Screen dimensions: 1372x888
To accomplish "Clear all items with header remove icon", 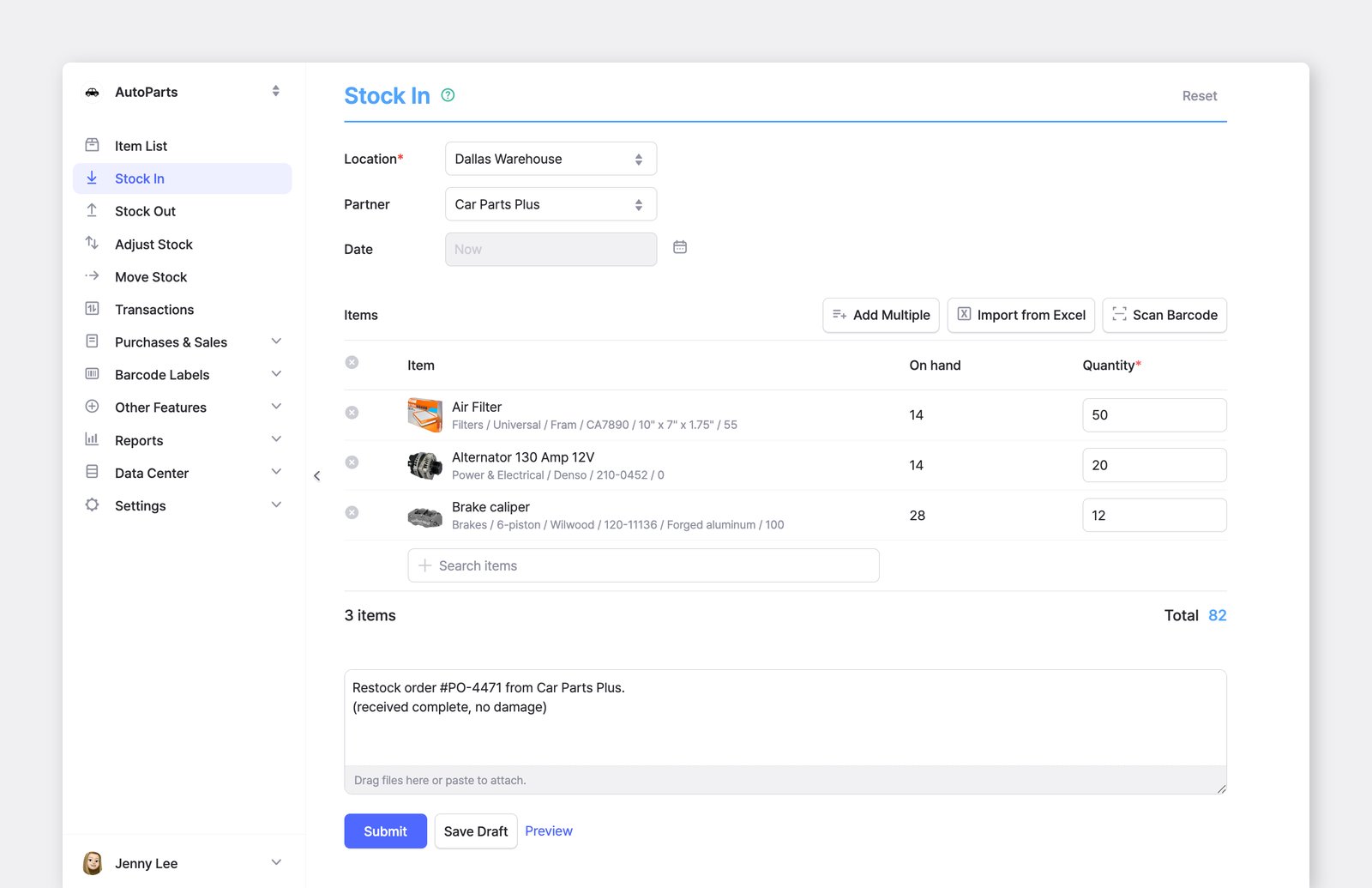I will (352, 362).
